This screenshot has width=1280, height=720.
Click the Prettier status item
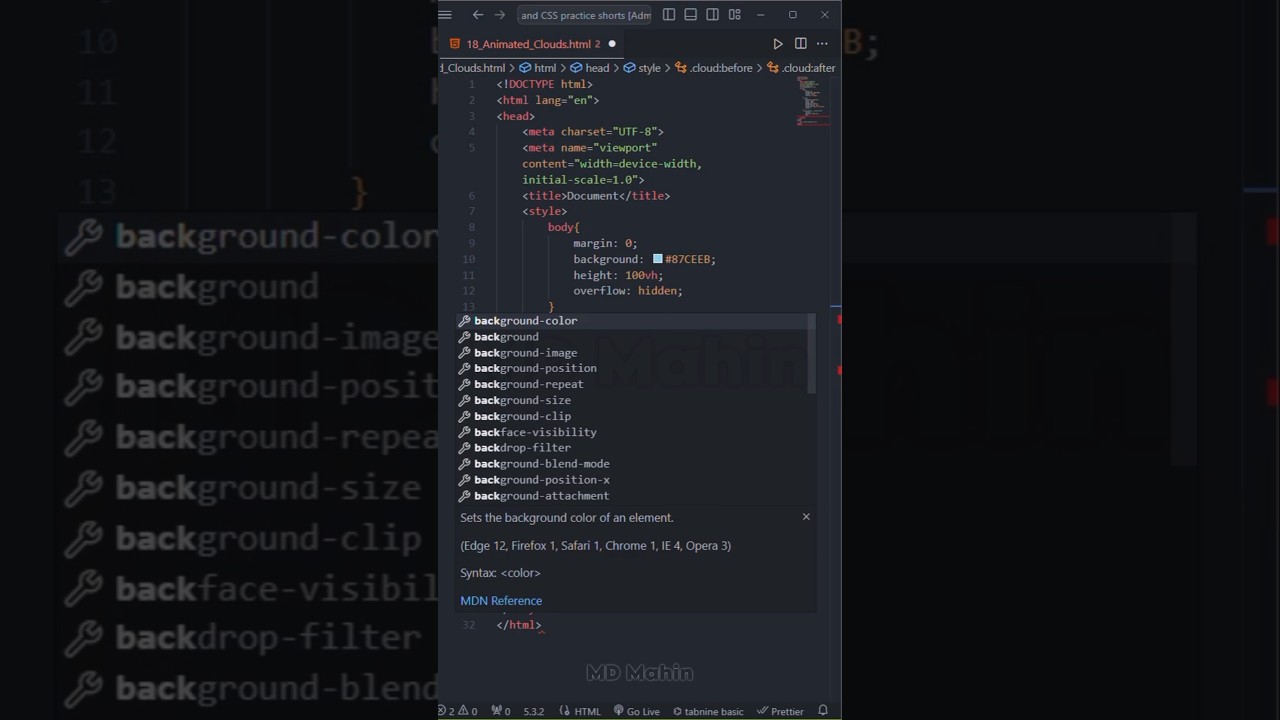click(780, 711)
